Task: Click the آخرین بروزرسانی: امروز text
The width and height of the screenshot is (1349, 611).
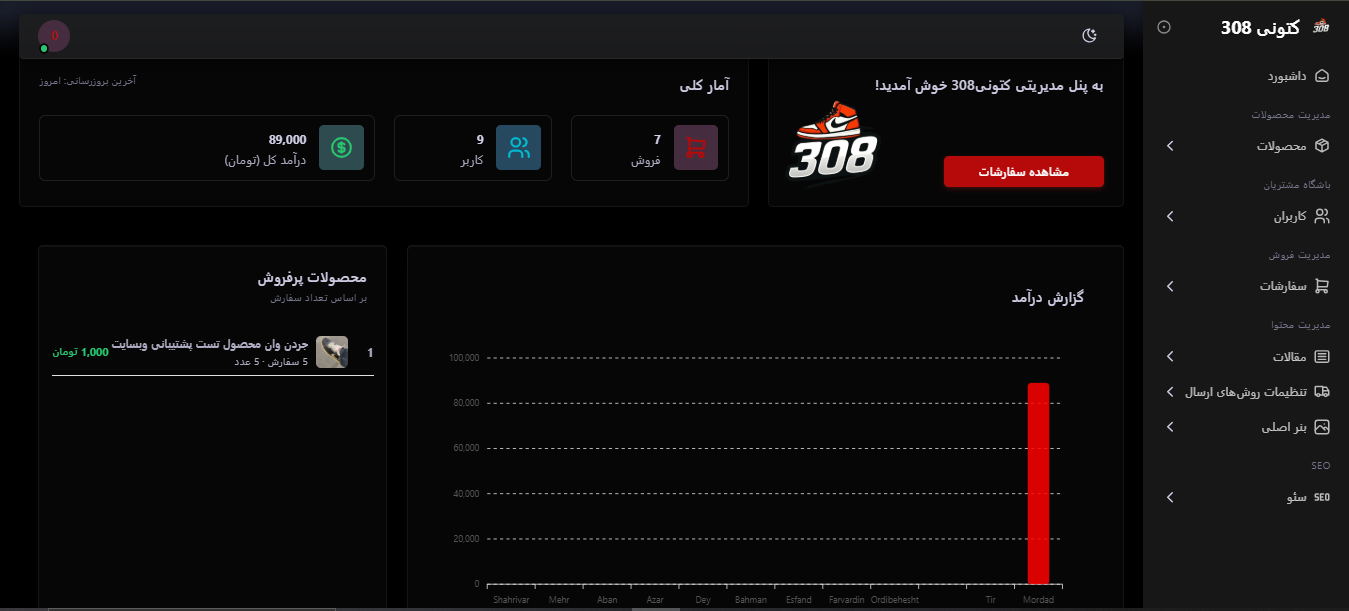Action: 86,80
